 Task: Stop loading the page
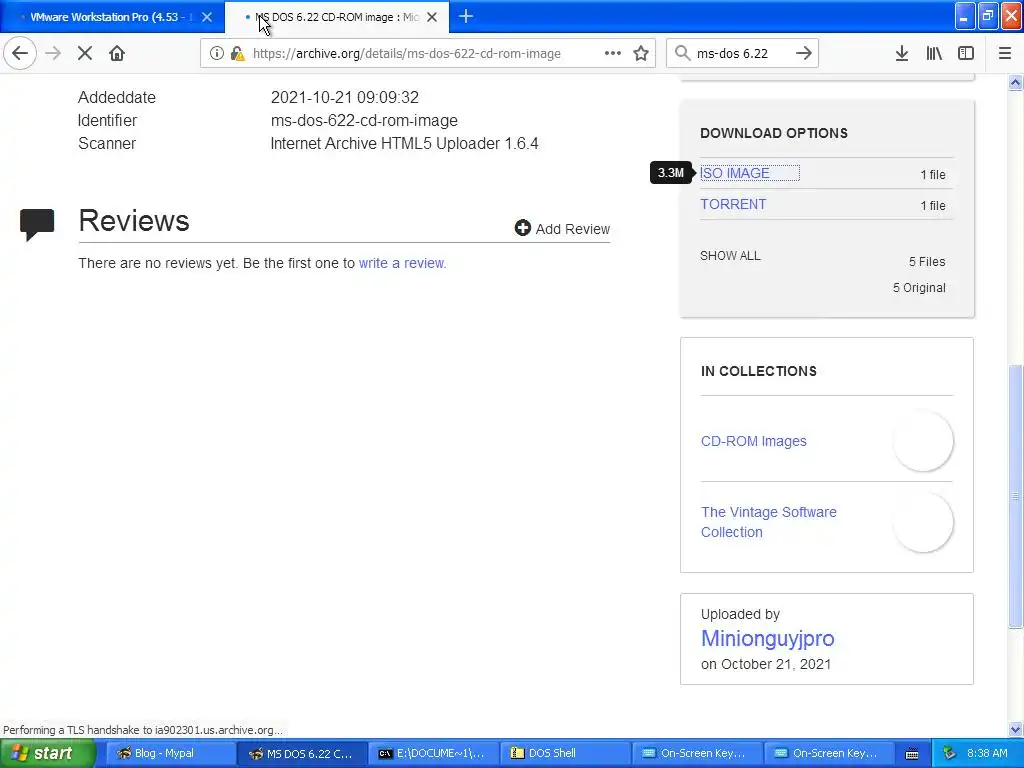[x=85, y=53]
